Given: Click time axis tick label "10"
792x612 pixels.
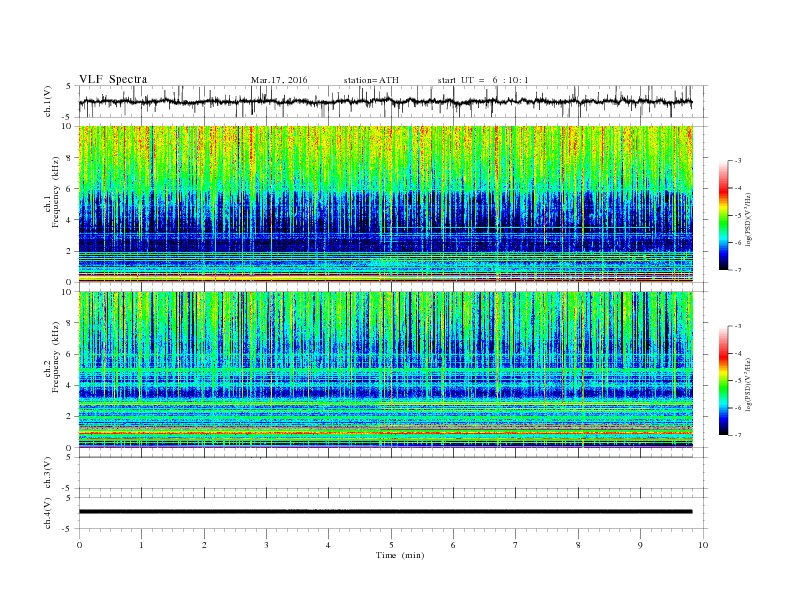Looking at the screenshot, I should click(703, 545).
